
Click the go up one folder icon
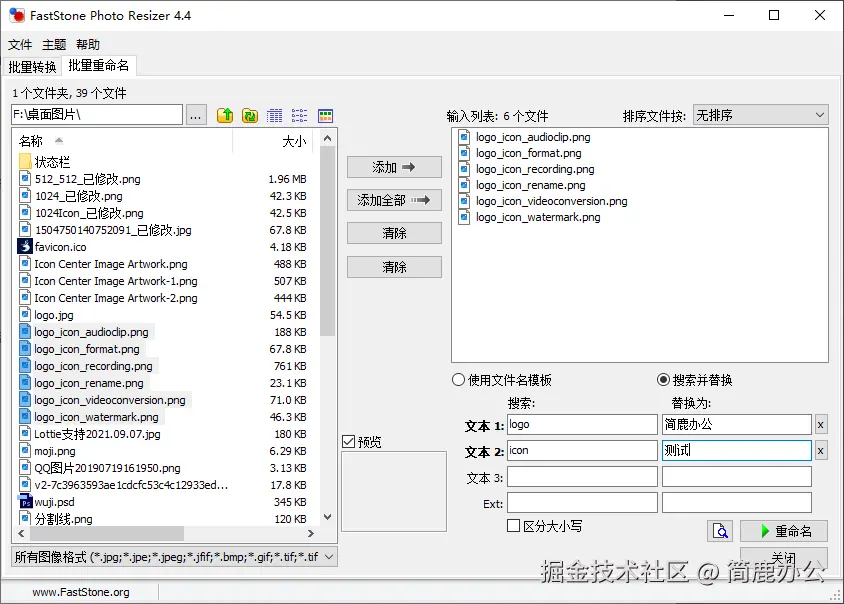(x=225, y=115)
